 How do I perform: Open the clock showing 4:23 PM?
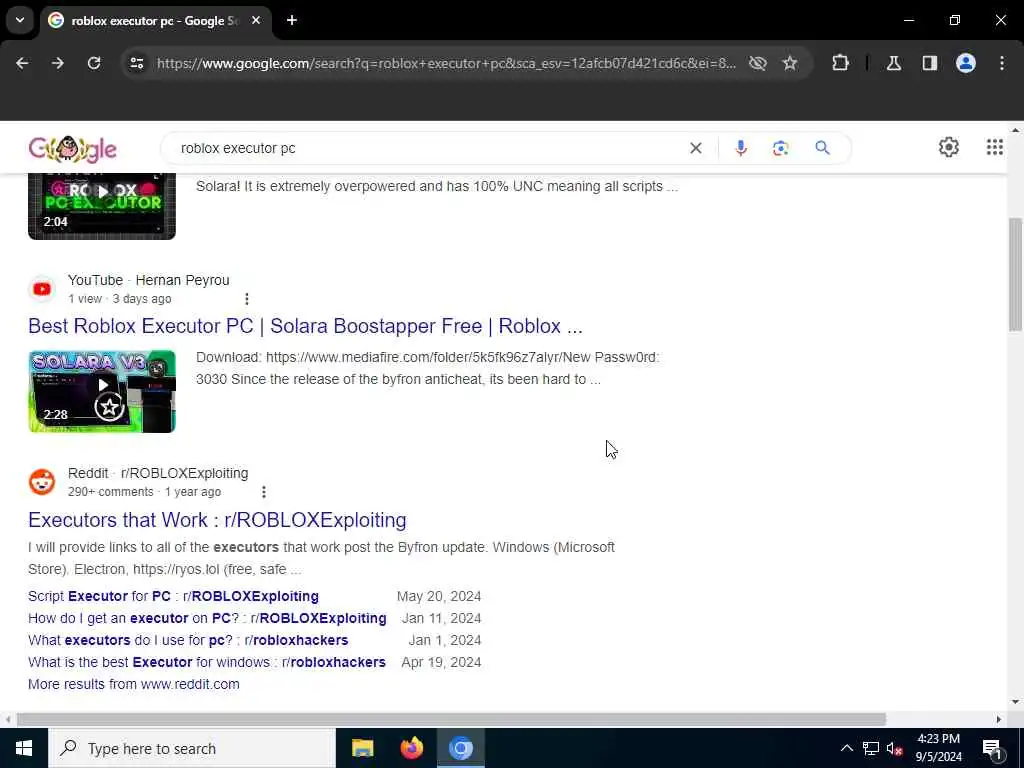(938, 748)
